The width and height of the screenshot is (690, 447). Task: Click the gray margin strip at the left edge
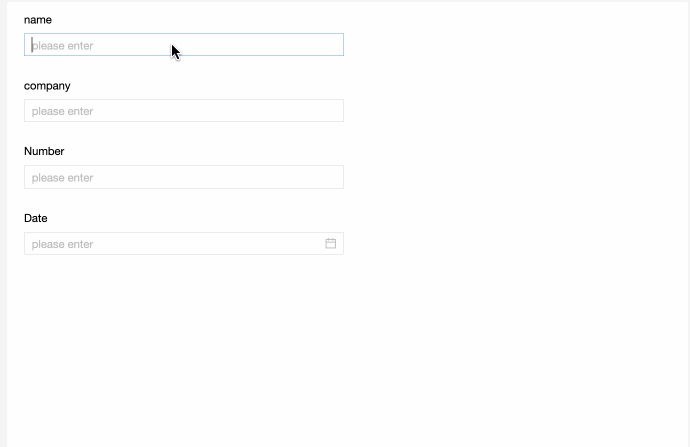click(3, 224)
